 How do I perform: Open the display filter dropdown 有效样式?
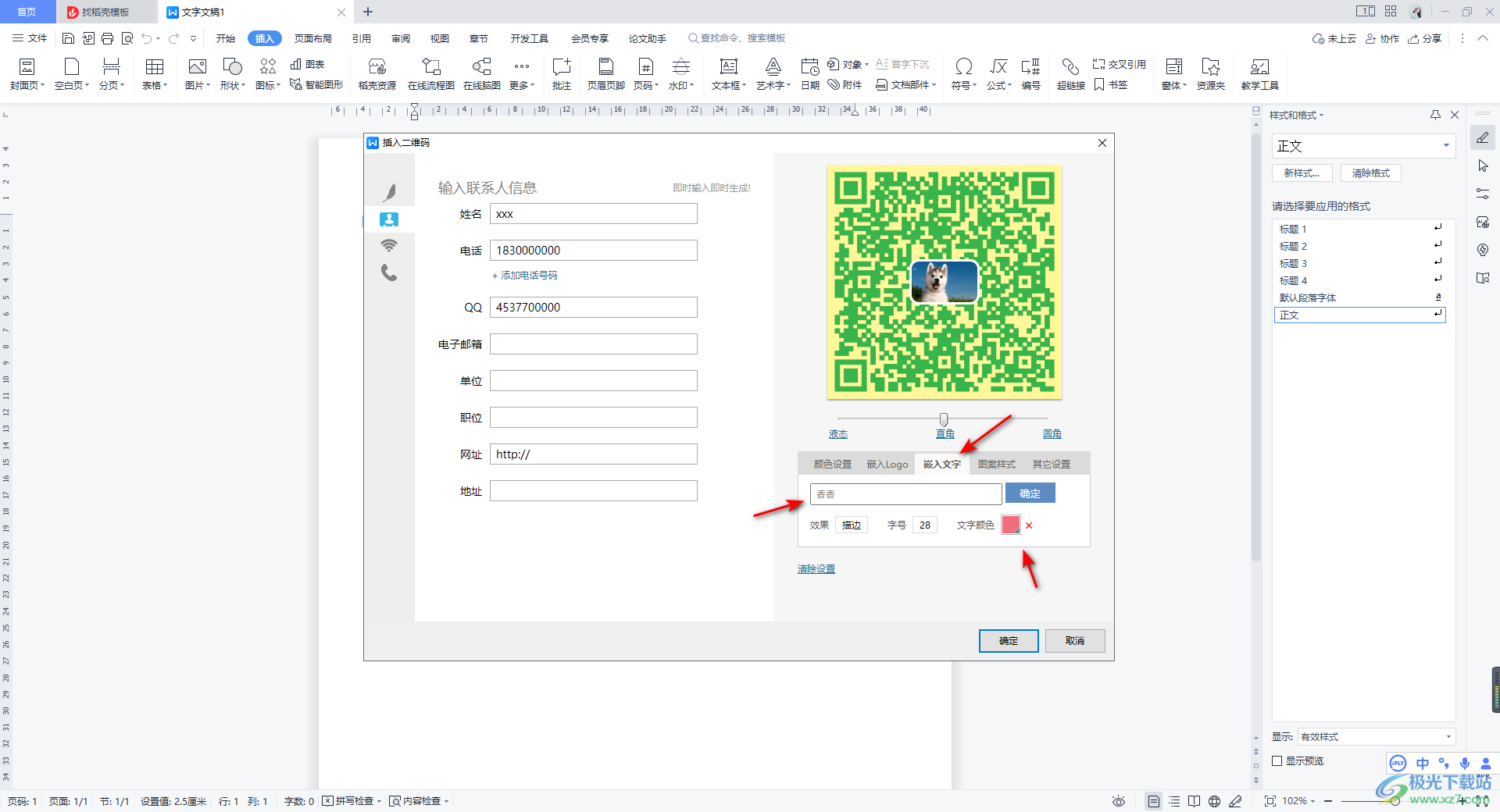click(1376, 736)
